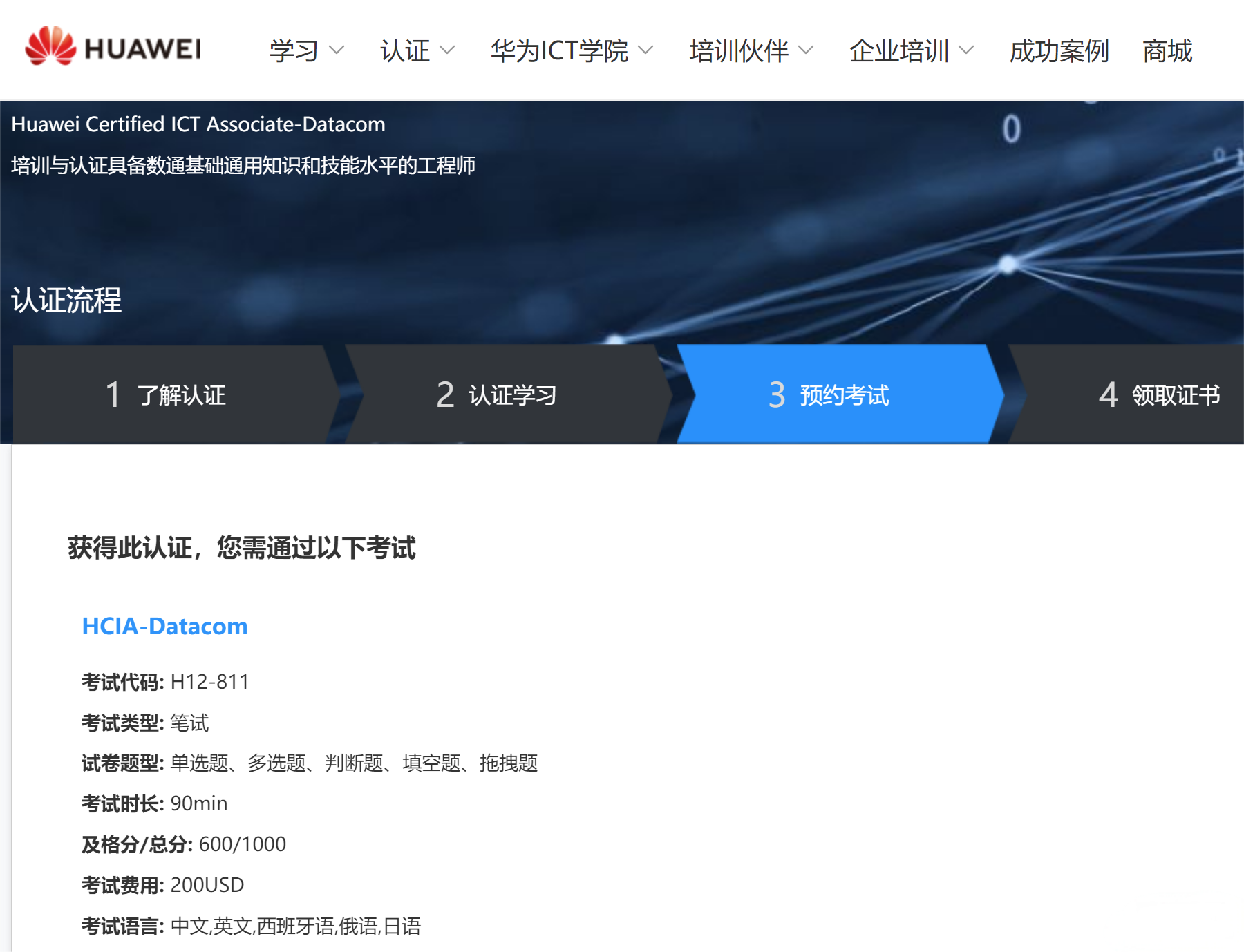The image size is (1244, 952).
Task: Click the 培训与认证具备数通基础 description text
Action: 243,166
